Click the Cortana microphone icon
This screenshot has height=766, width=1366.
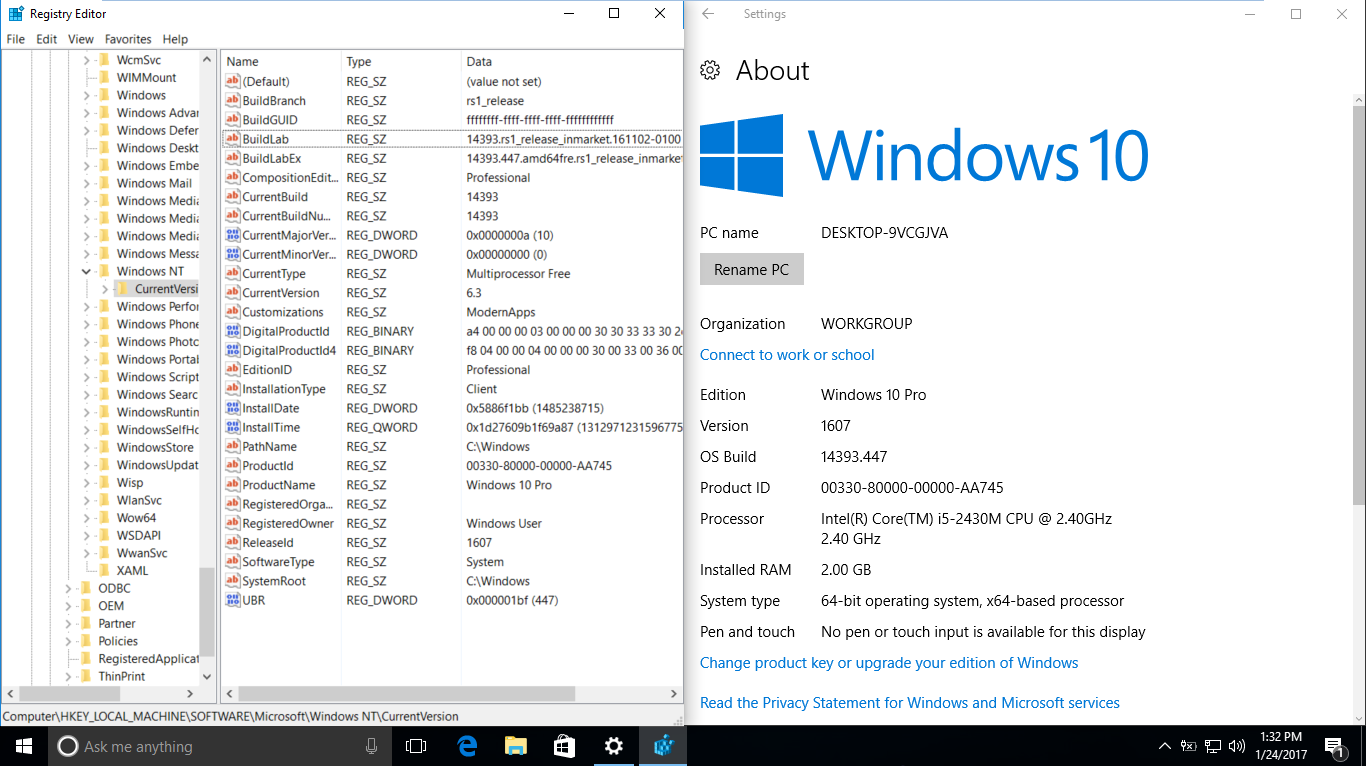371,745
